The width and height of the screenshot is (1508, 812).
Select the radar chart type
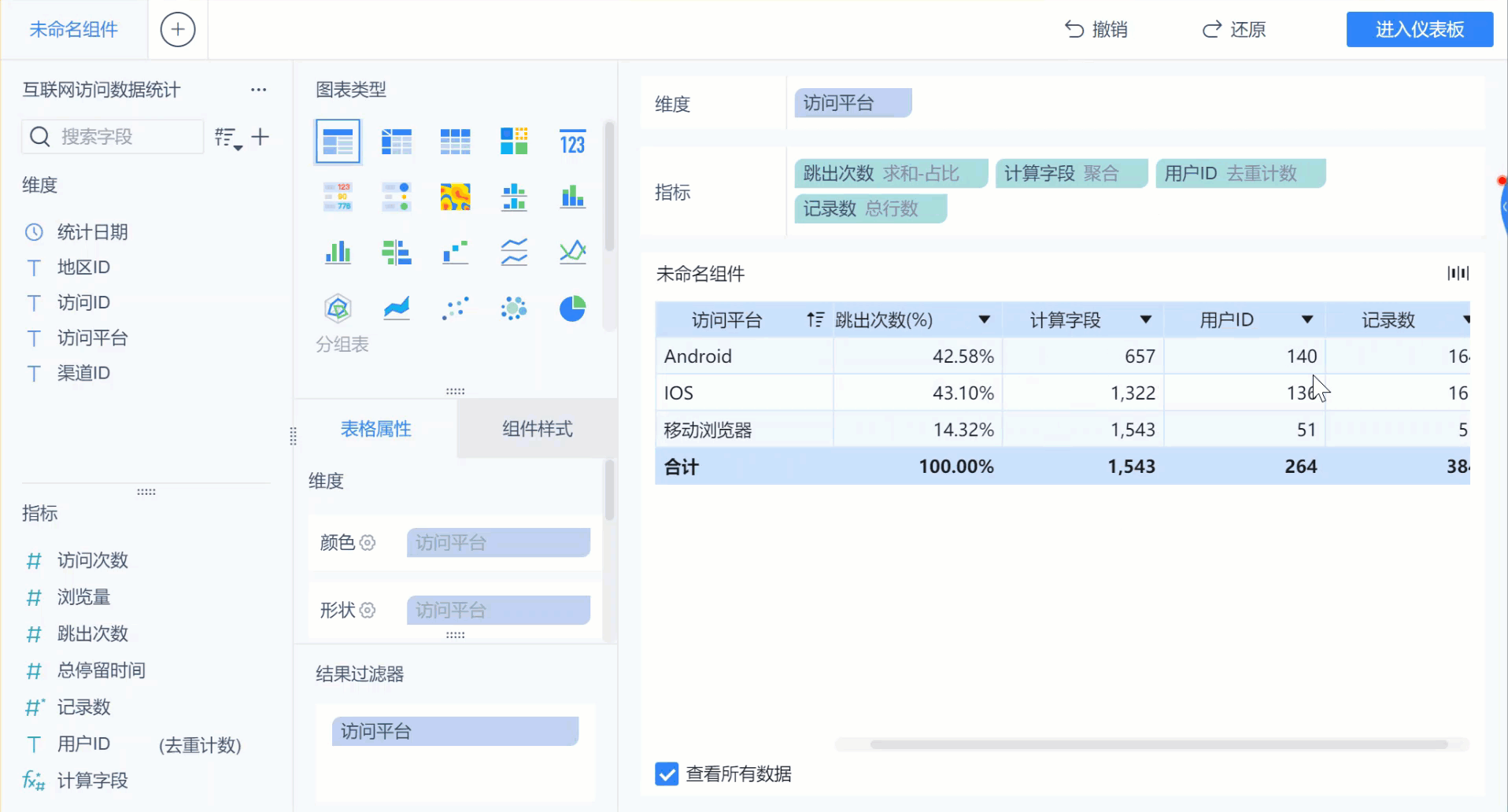click(x=338, y=308)
